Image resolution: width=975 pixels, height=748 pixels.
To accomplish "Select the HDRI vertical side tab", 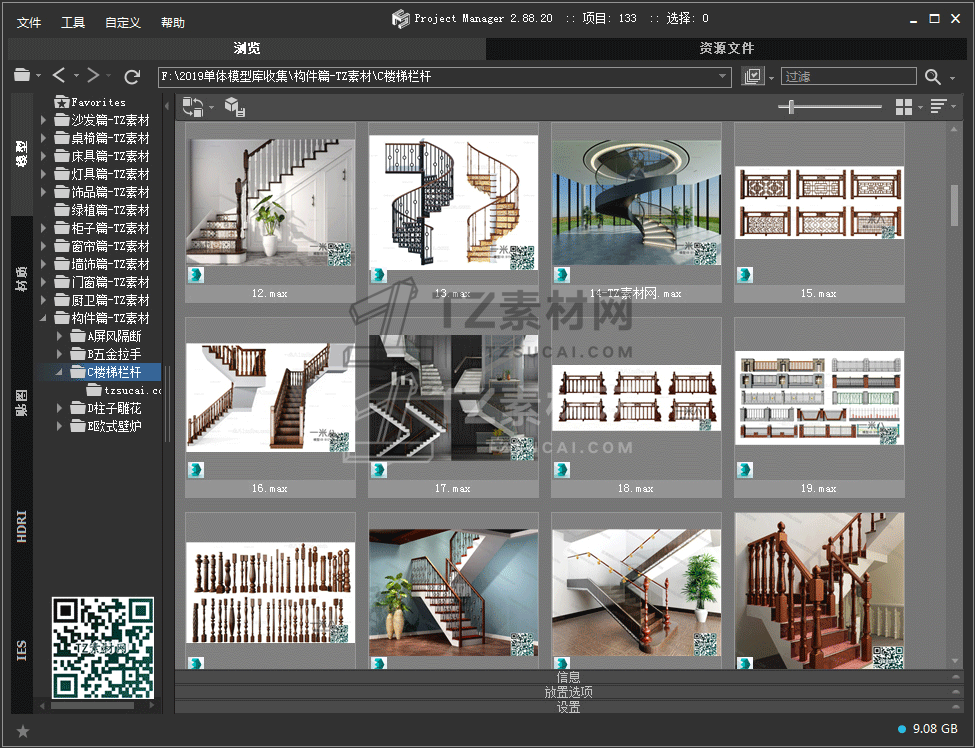I will 22,526.
